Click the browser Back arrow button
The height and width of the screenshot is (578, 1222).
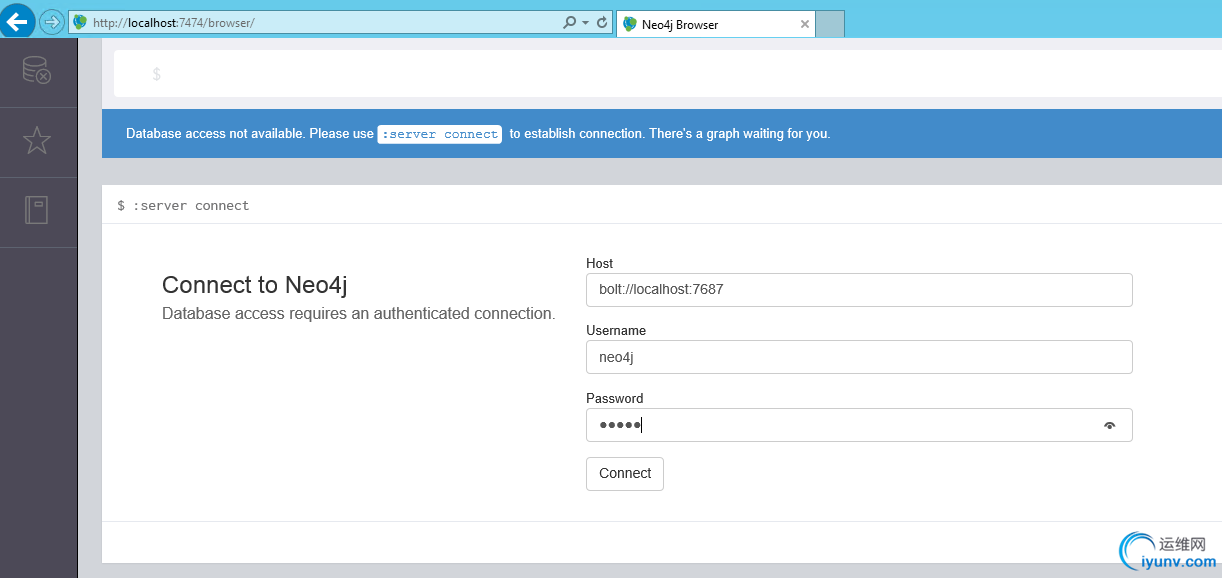[x=17, y=21]
